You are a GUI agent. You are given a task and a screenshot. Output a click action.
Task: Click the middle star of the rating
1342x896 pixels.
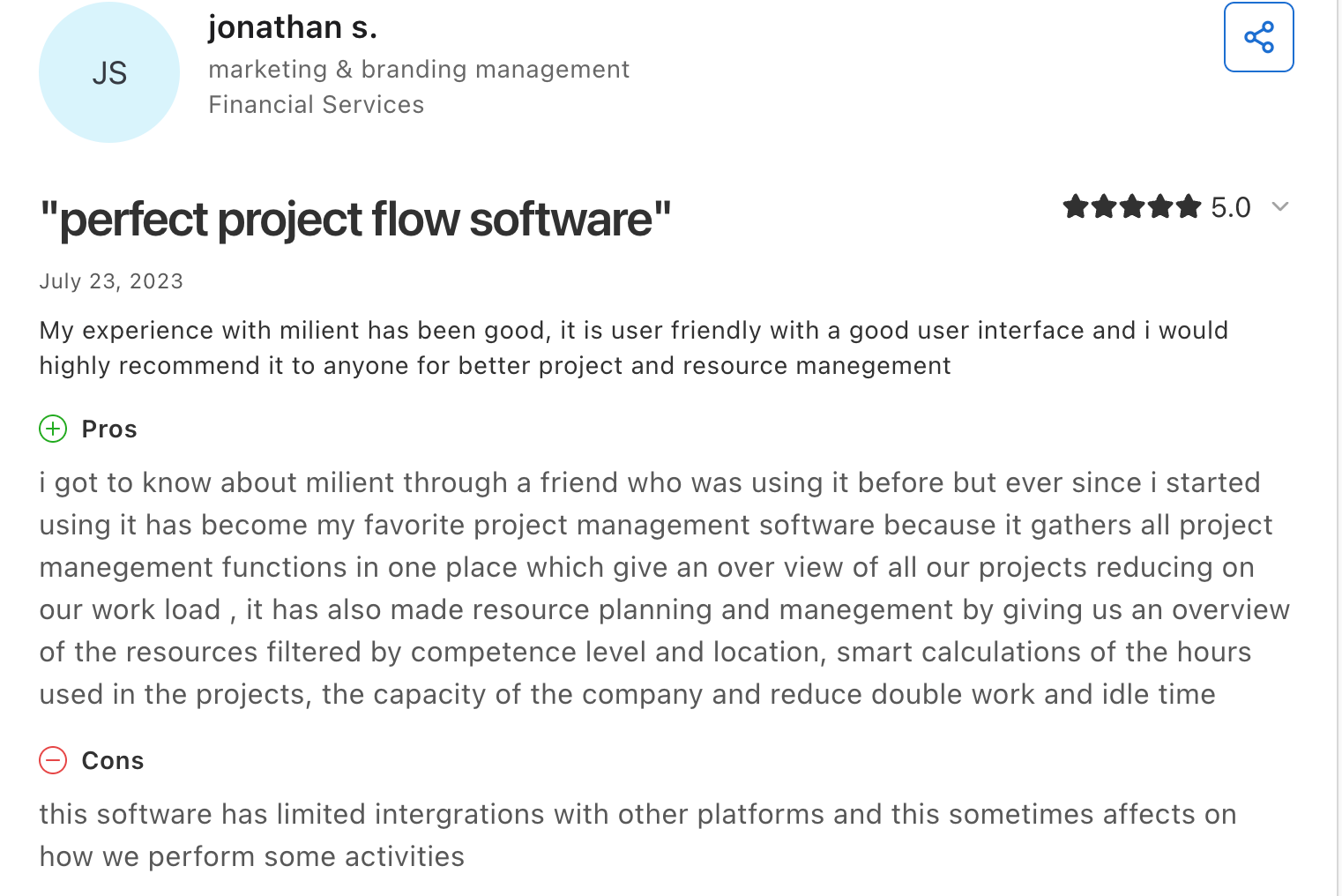tap(1132, 205)
